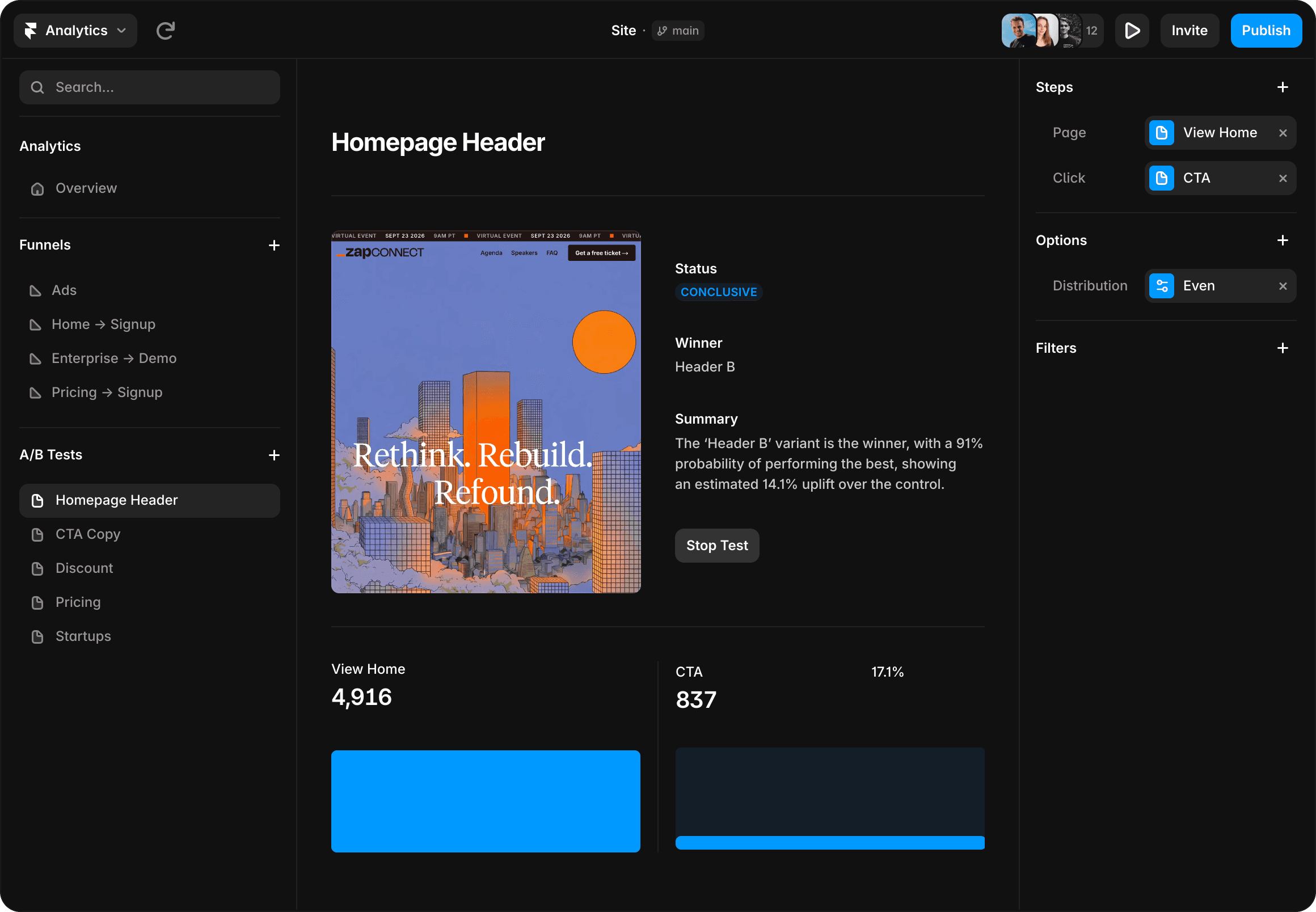The height and width of the screenshot is (912, 1316).
Task: Click the blue page icon beside View Home
Action: [1161, 133]
